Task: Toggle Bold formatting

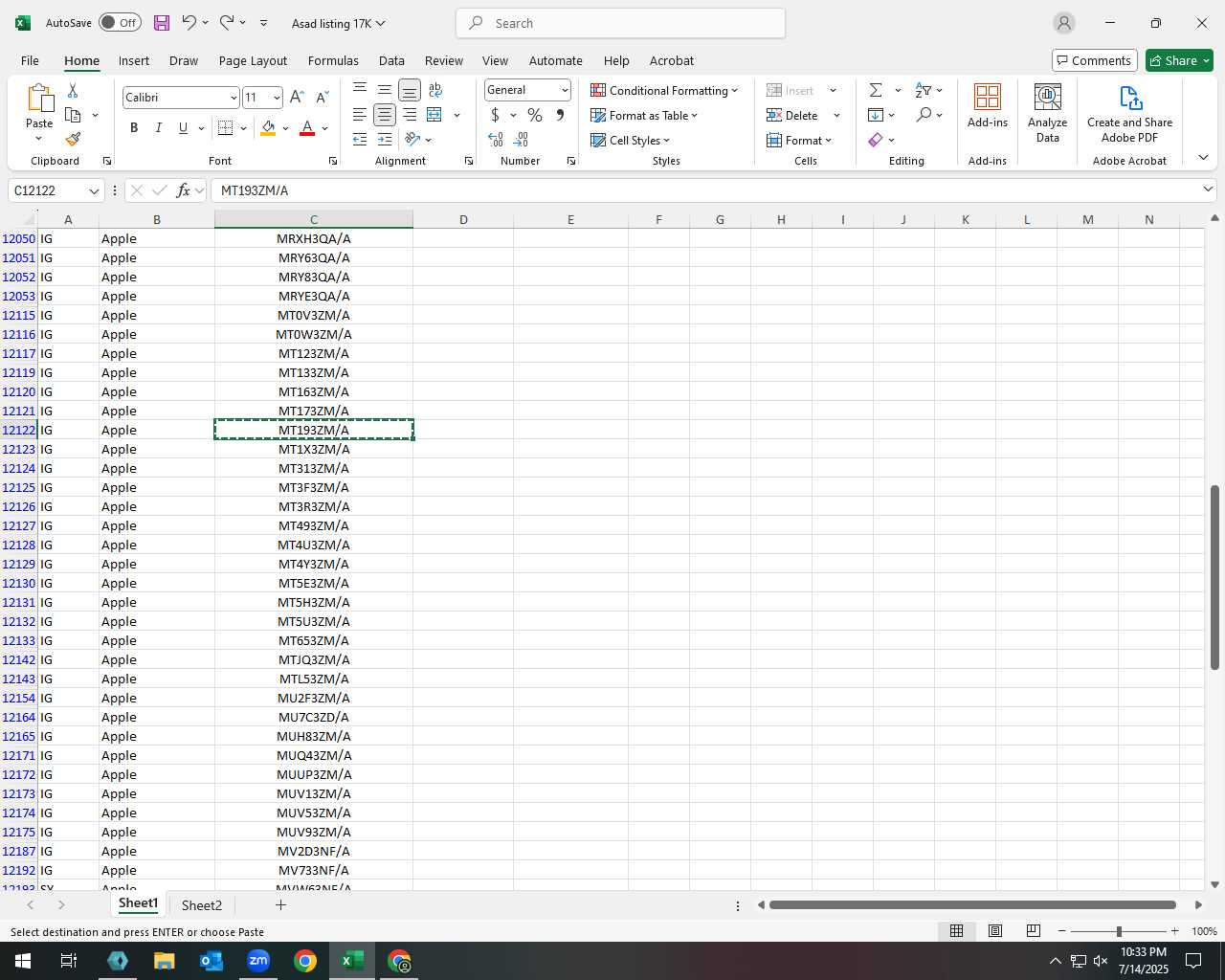Action: coord(134,128)
